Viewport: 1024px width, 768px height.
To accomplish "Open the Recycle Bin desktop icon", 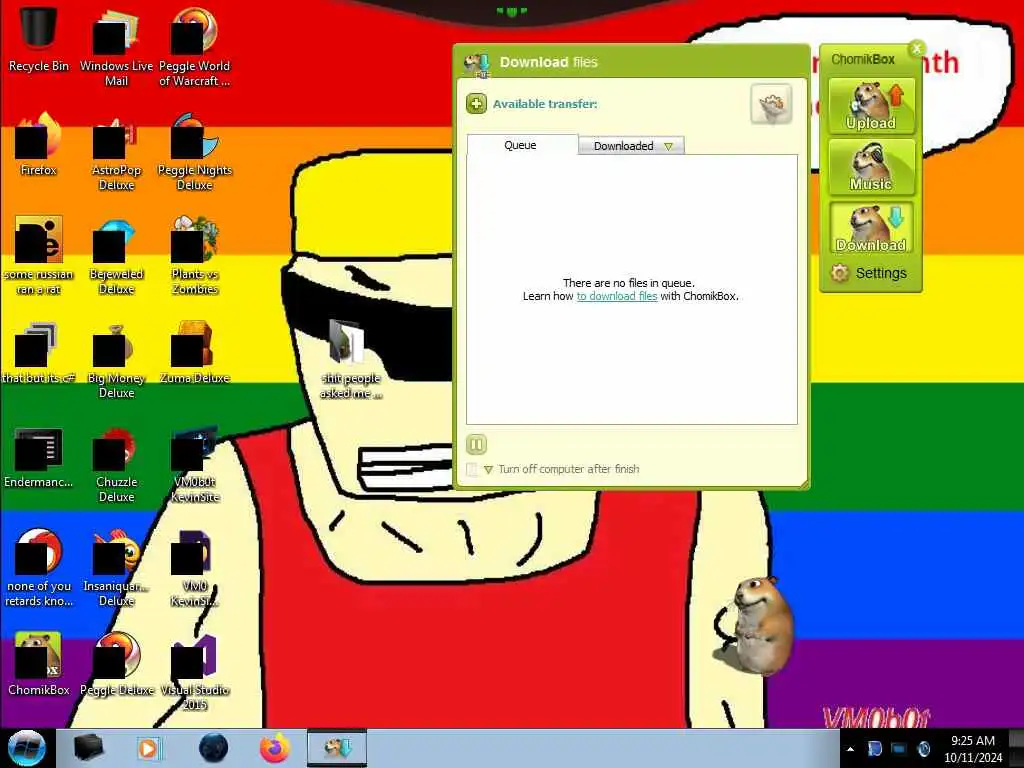I will pos(39,37).
